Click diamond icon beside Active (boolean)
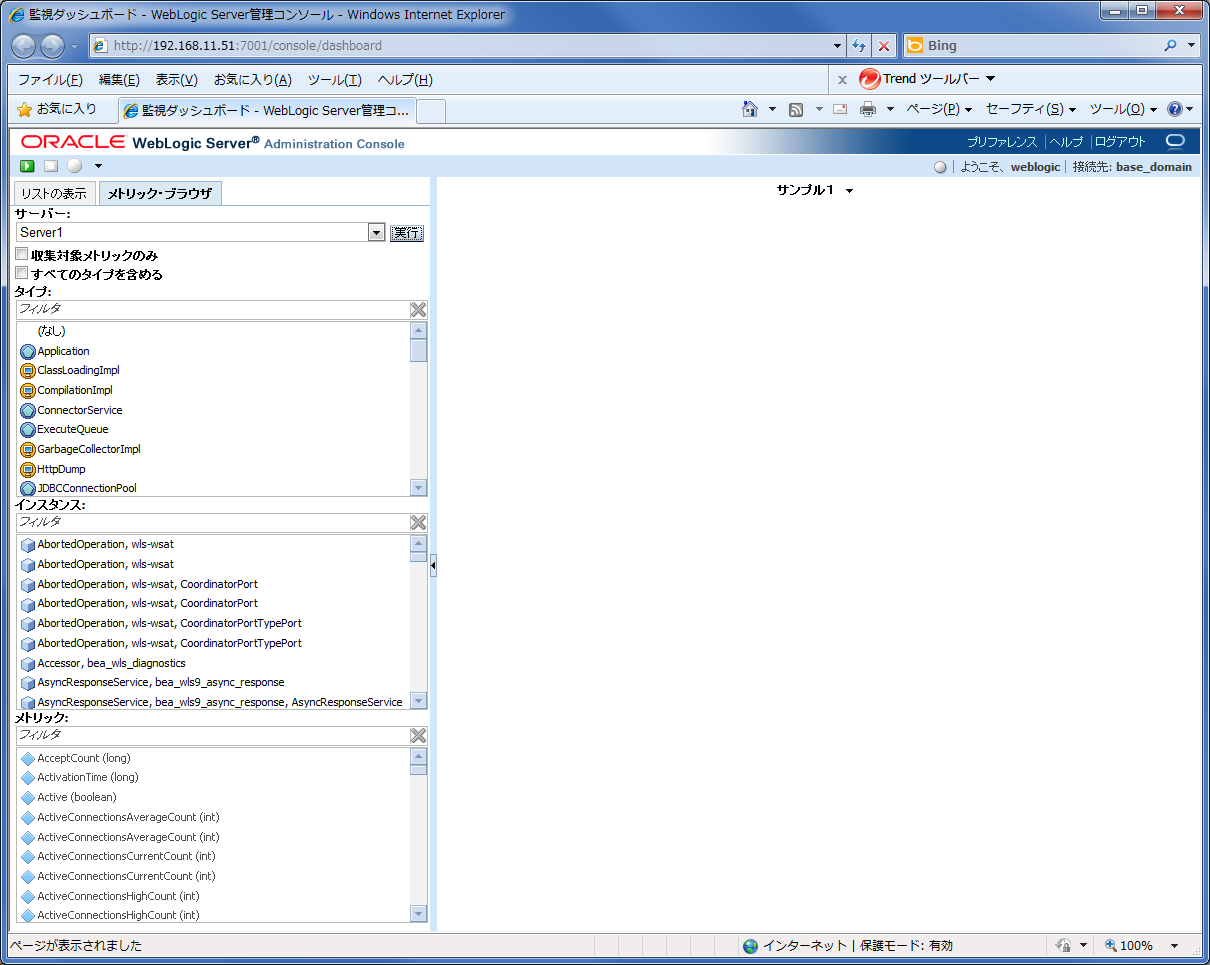This screenshot has height=965, width=1210. 28,798
